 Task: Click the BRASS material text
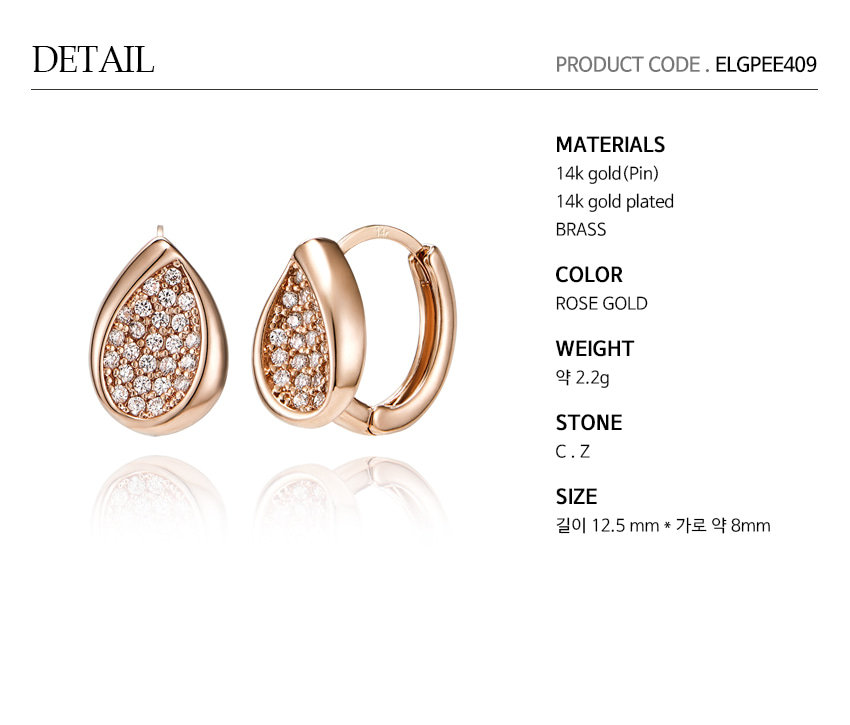tap(581, 229)
